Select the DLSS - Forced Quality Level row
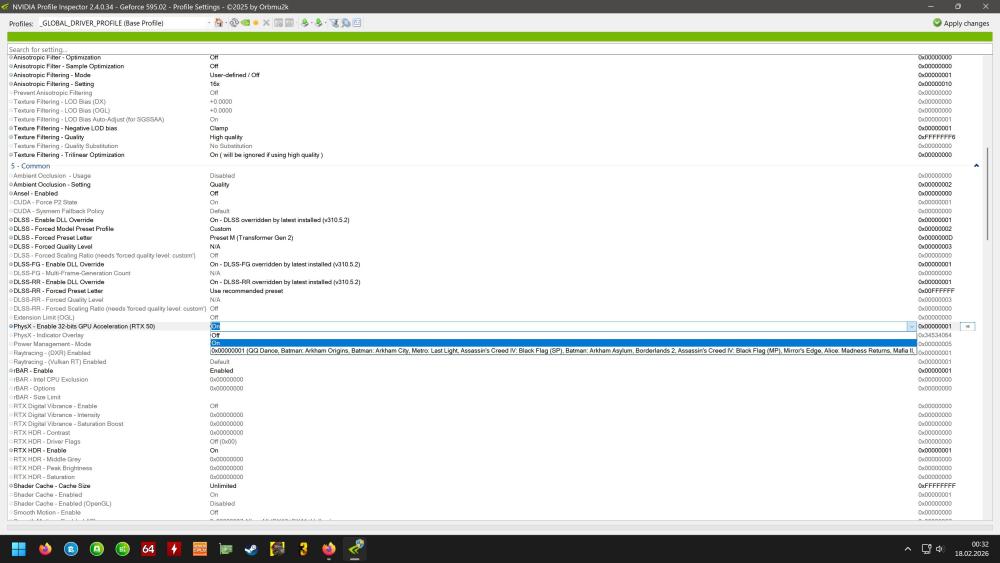 pyautogui.click(x=495, y=247)
